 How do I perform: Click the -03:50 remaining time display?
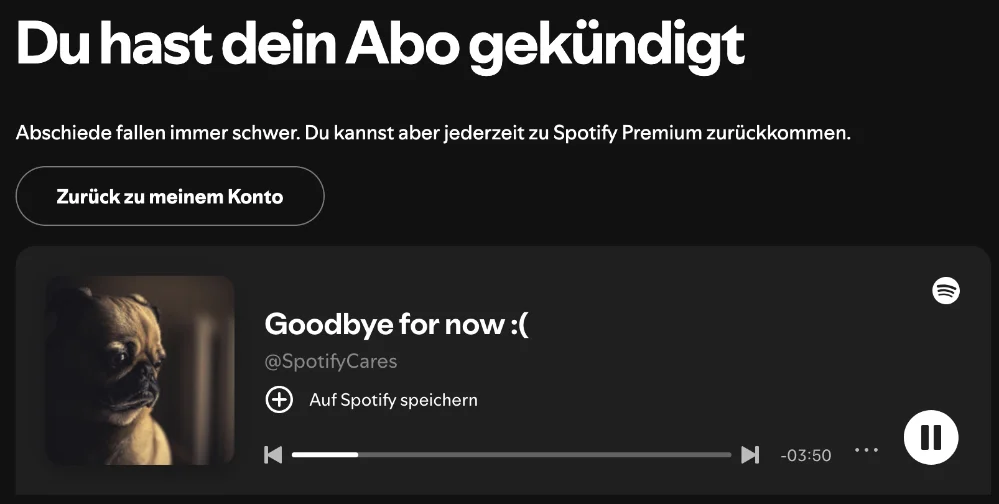coord(805,456)
